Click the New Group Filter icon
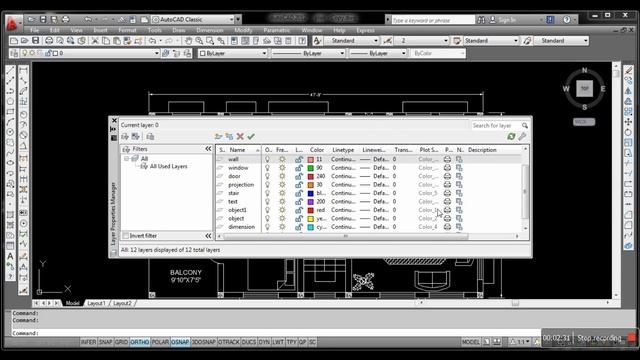This screenshot has height=360, width=640. (x=136, y=137)
